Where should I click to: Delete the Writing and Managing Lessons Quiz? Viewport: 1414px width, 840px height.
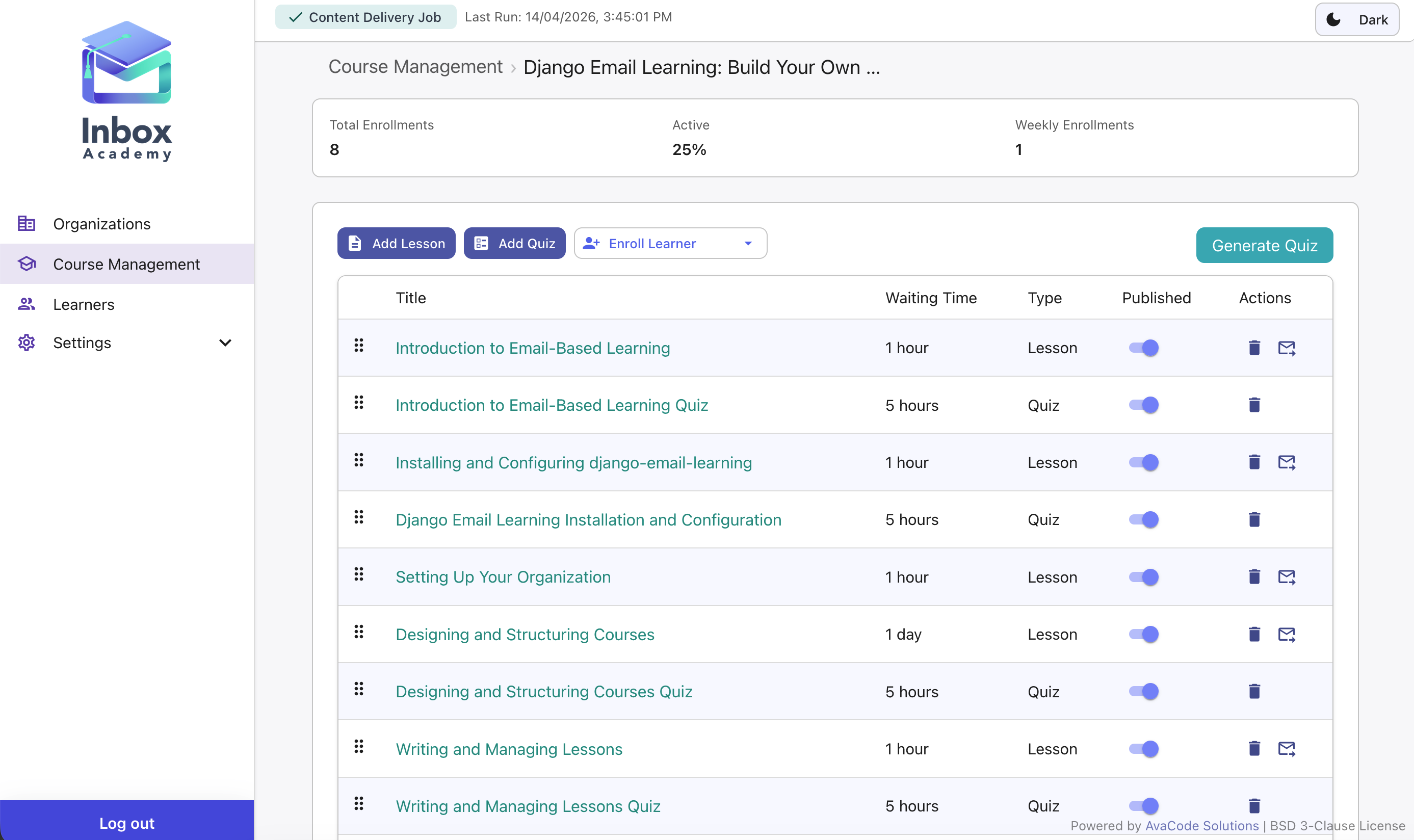click(1254, 805)
